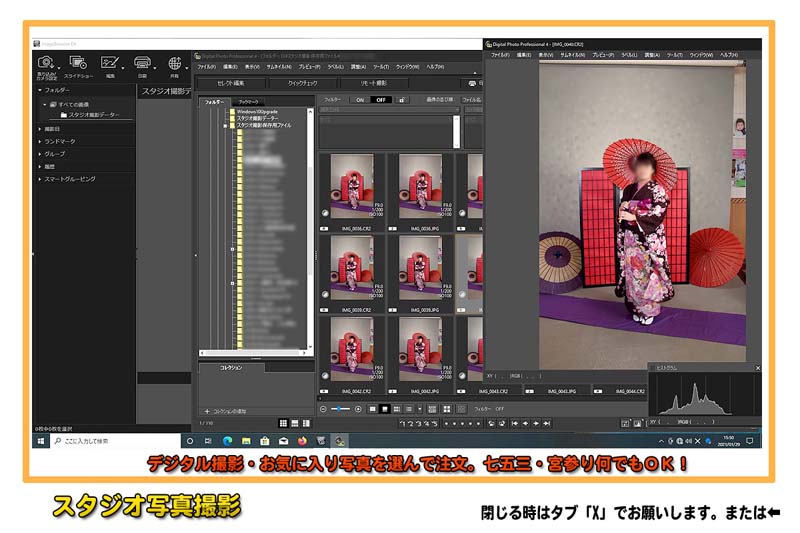
Task: Select the スタジオ撮影データー folder in ImageBrowser
Action: (x=90, y=115)
